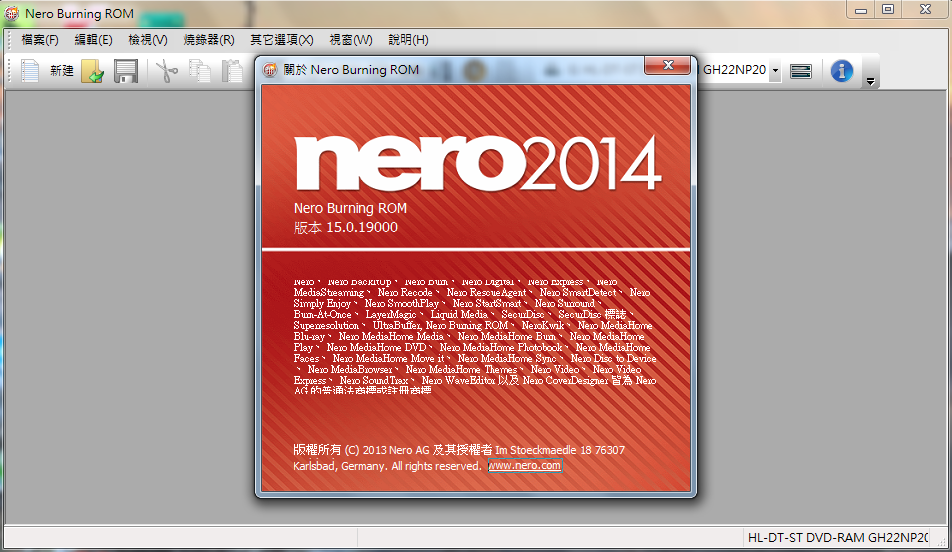The height and width of the screenshot is (552, 952).
Task: Open an existing compilation via folder icon
Action: click(x=93, y=71)
